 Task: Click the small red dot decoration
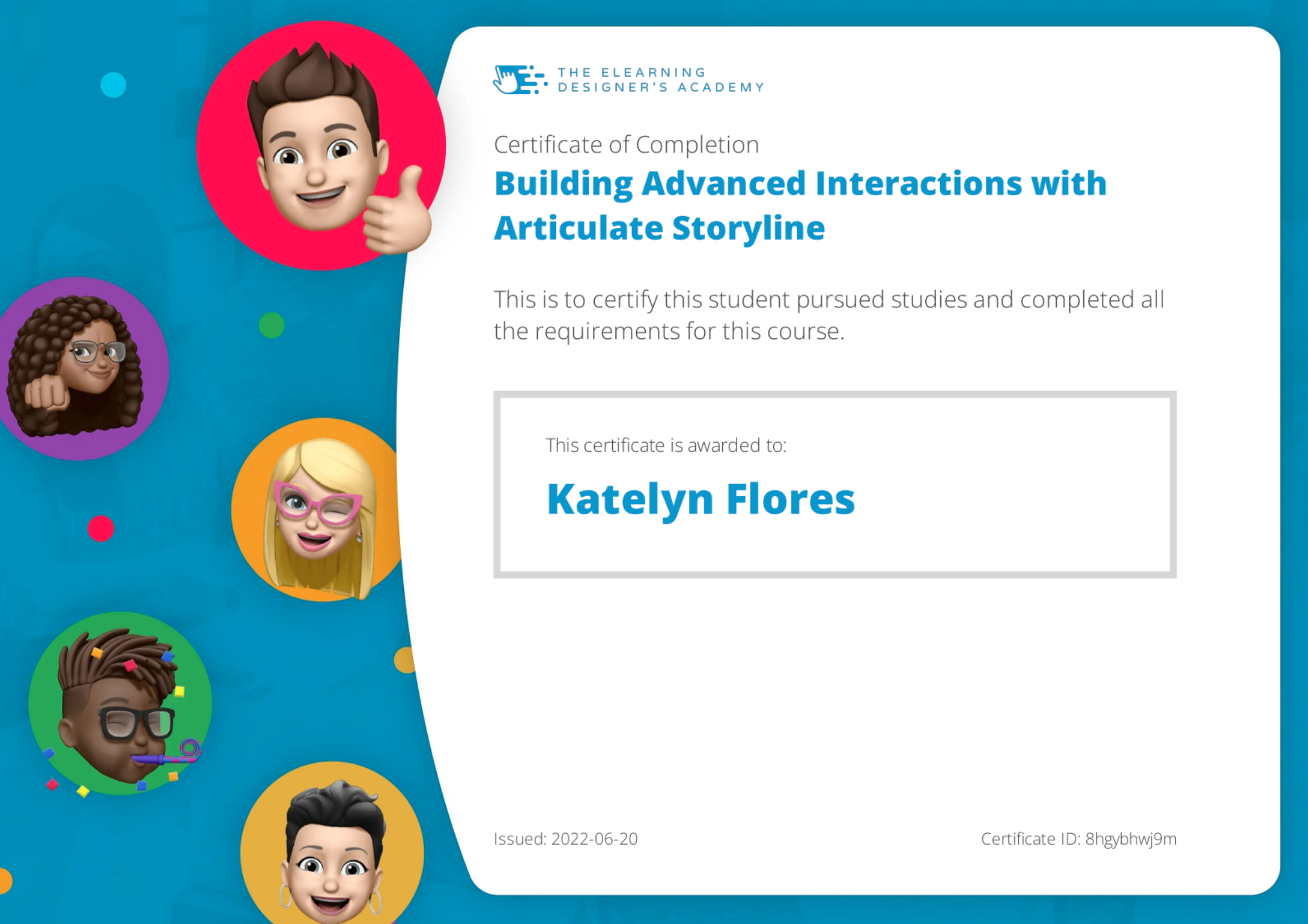(101, 528)
